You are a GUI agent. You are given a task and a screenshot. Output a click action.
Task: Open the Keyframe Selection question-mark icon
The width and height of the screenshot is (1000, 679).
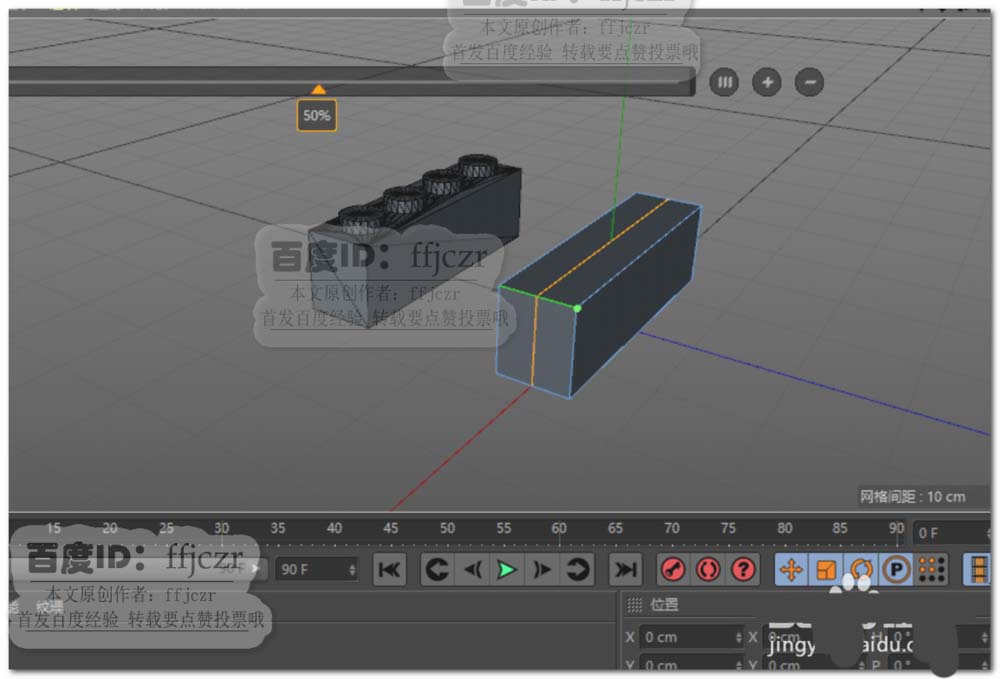click(743, 569)
